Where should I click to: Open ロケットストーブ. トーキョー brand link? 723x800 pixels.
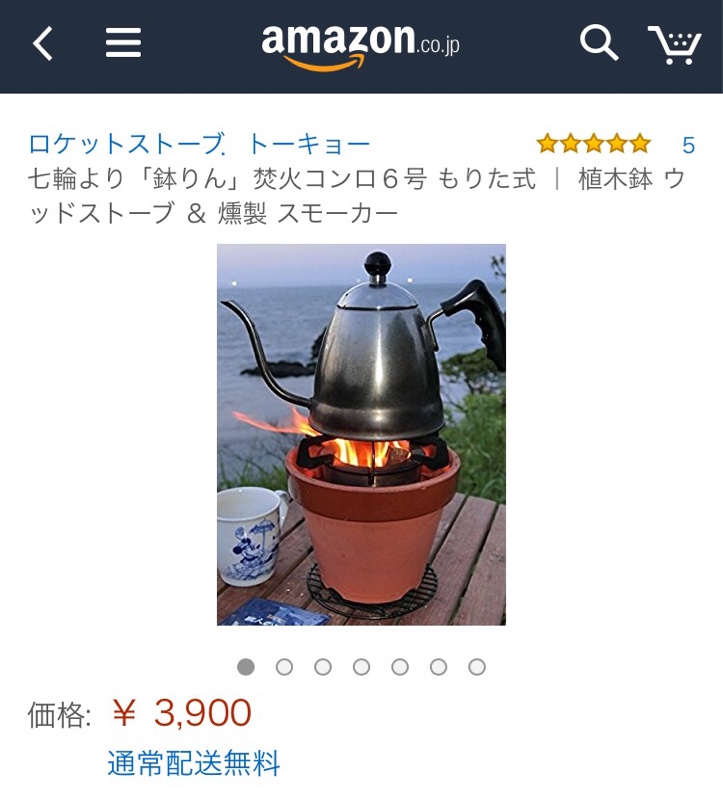click(199, 144)
